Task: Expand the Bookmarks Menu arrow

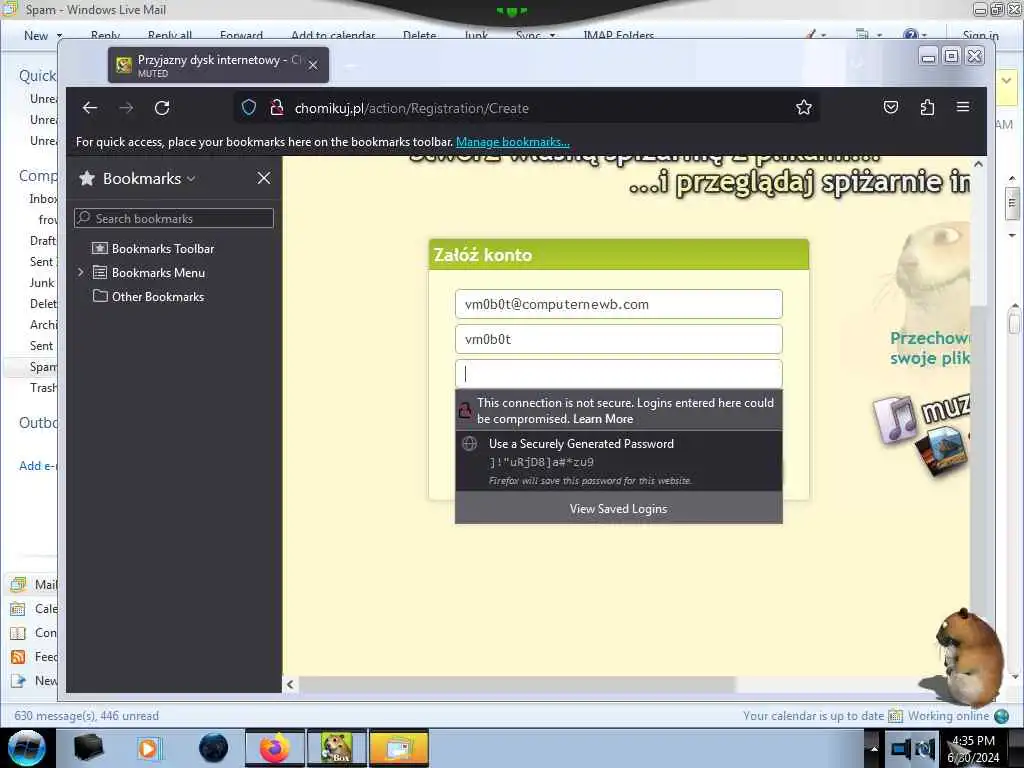Action: click(81, 272)
